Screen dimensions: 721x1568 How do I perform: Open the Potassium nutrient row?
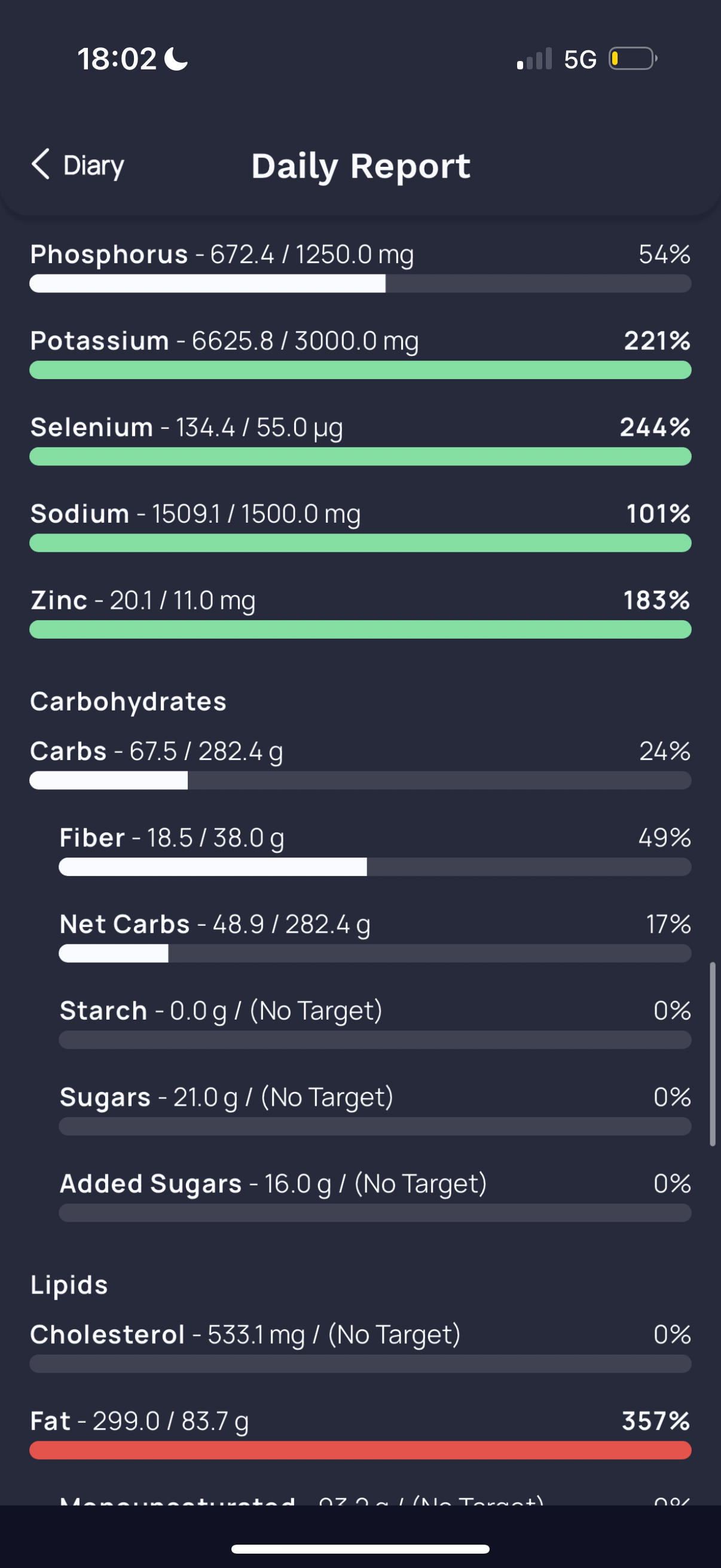coord(360,352)
